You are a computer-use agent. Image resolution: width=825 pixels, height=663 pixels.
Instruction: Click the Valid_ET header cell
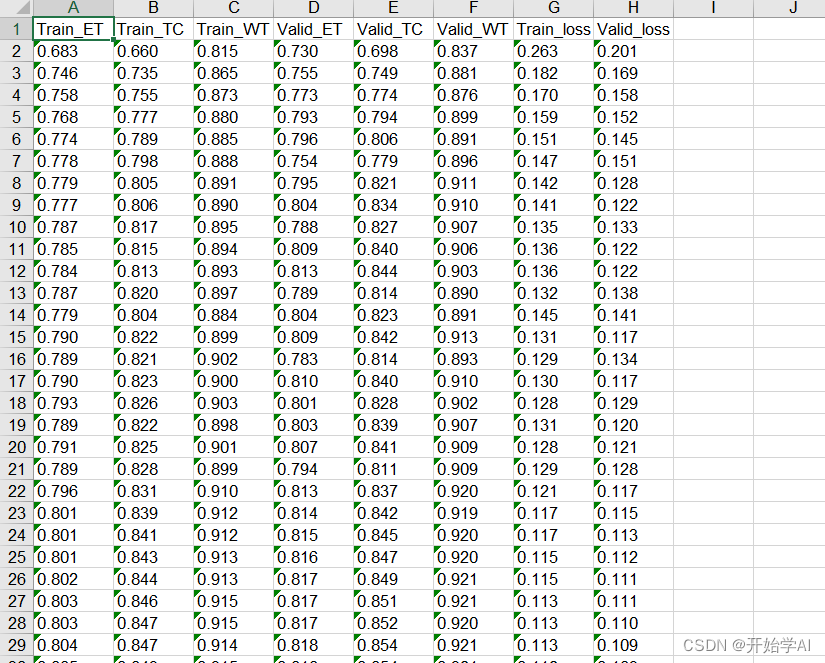pyautogui.click(x=313, y=29)
